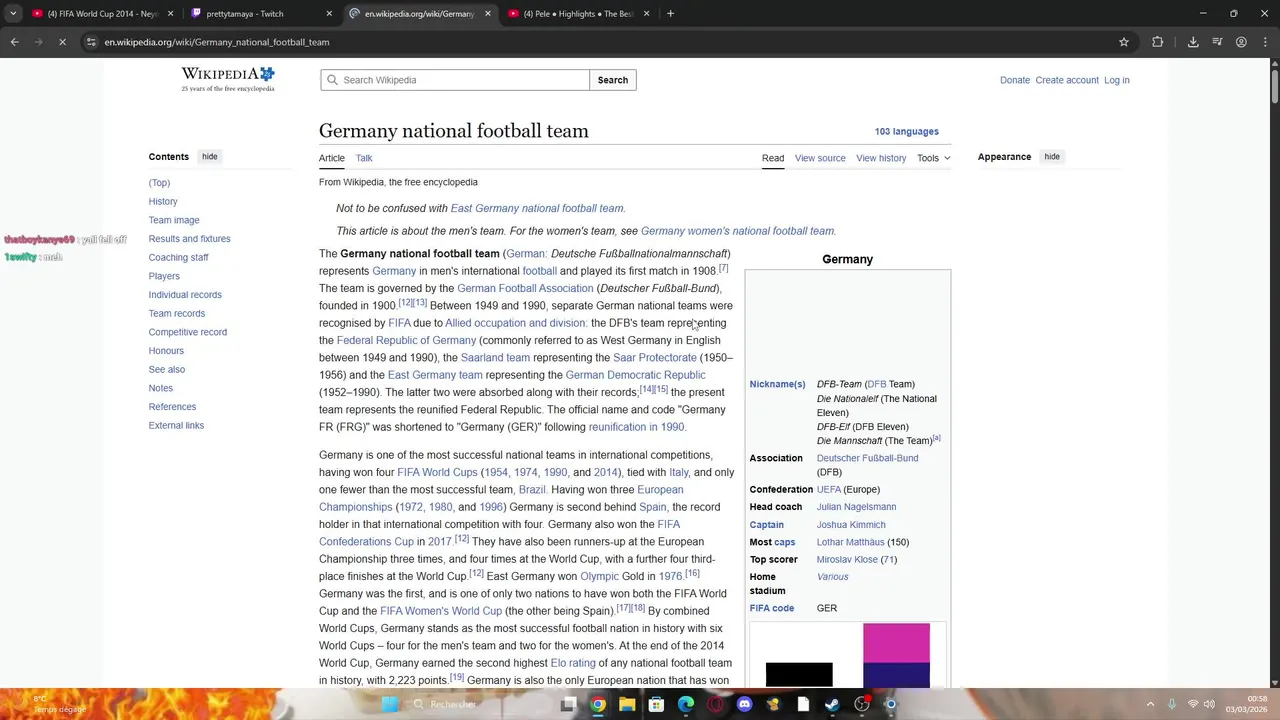Open Discord from the taskbar
Screen dimensions: 1280x720
744,704
